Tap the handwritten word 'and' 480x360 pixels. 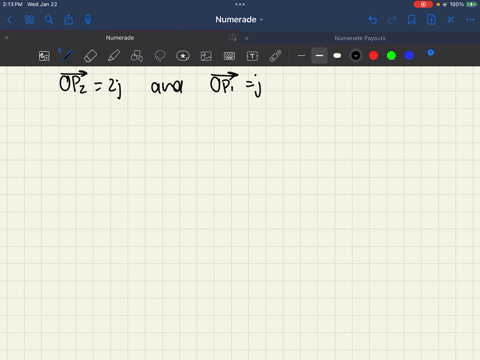click(167, 87)
